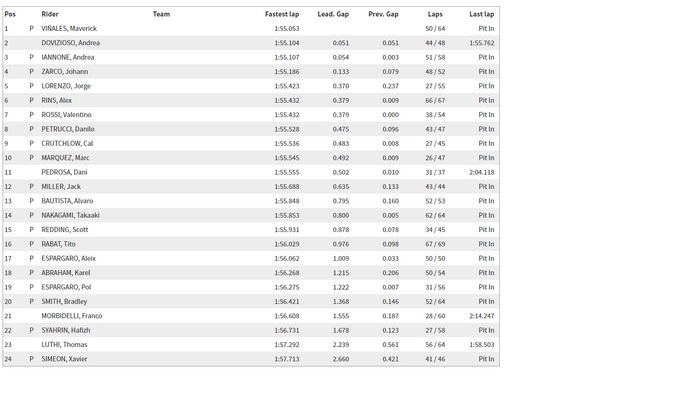
Task: Select rider LUTHI, Thomas
Action: point(64,345)
